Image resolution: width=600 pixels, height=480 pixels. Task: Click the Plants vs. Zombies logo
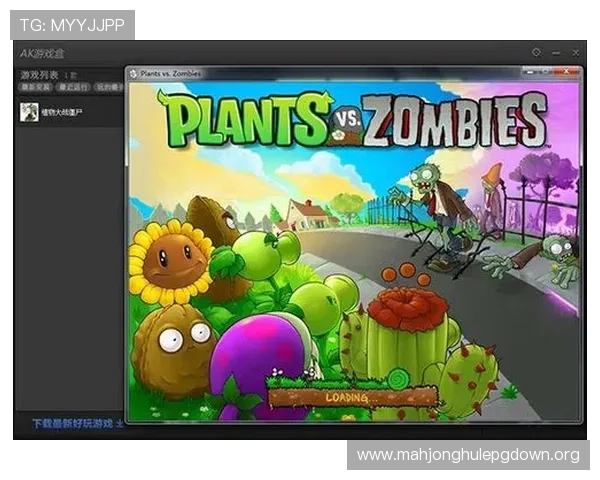[352, 122]
